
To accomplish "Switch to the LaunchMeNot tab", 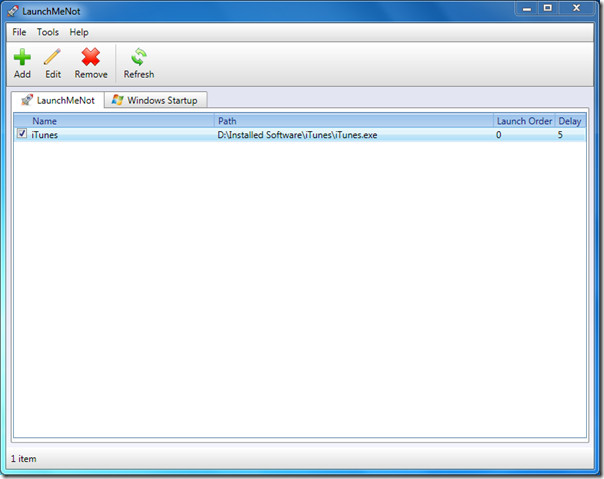I will point(58,100).
